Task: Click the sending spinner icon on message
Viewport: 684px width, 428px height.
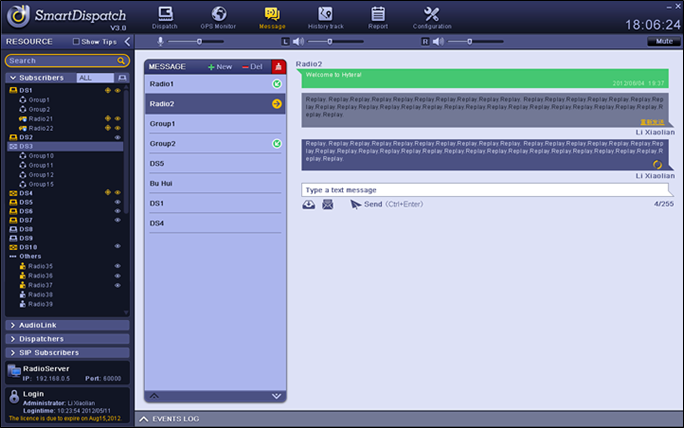Action: pos(657,164)
